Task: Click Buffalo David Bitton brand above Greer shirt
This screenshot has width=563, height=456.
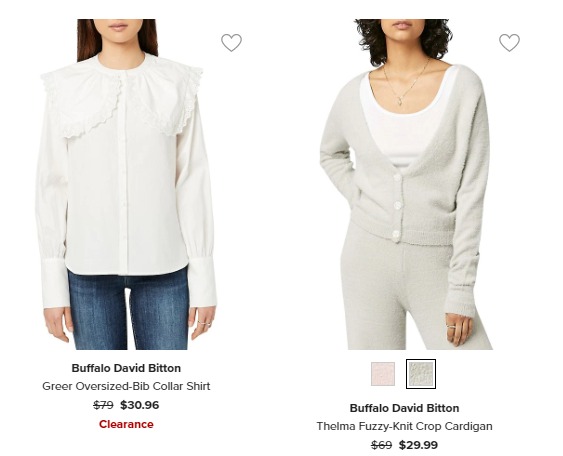Action: pos(126,368)
